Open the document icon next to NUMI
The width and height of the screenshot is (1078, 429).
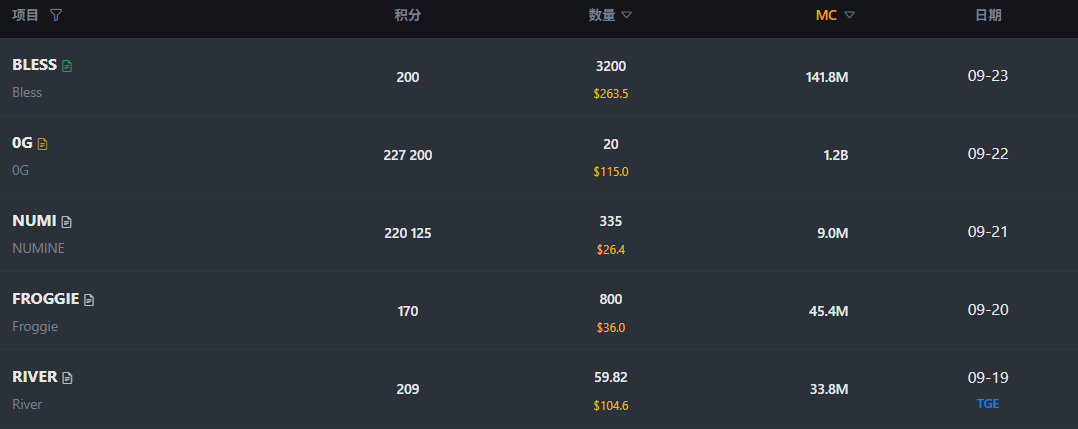click(x=67, y=222)
